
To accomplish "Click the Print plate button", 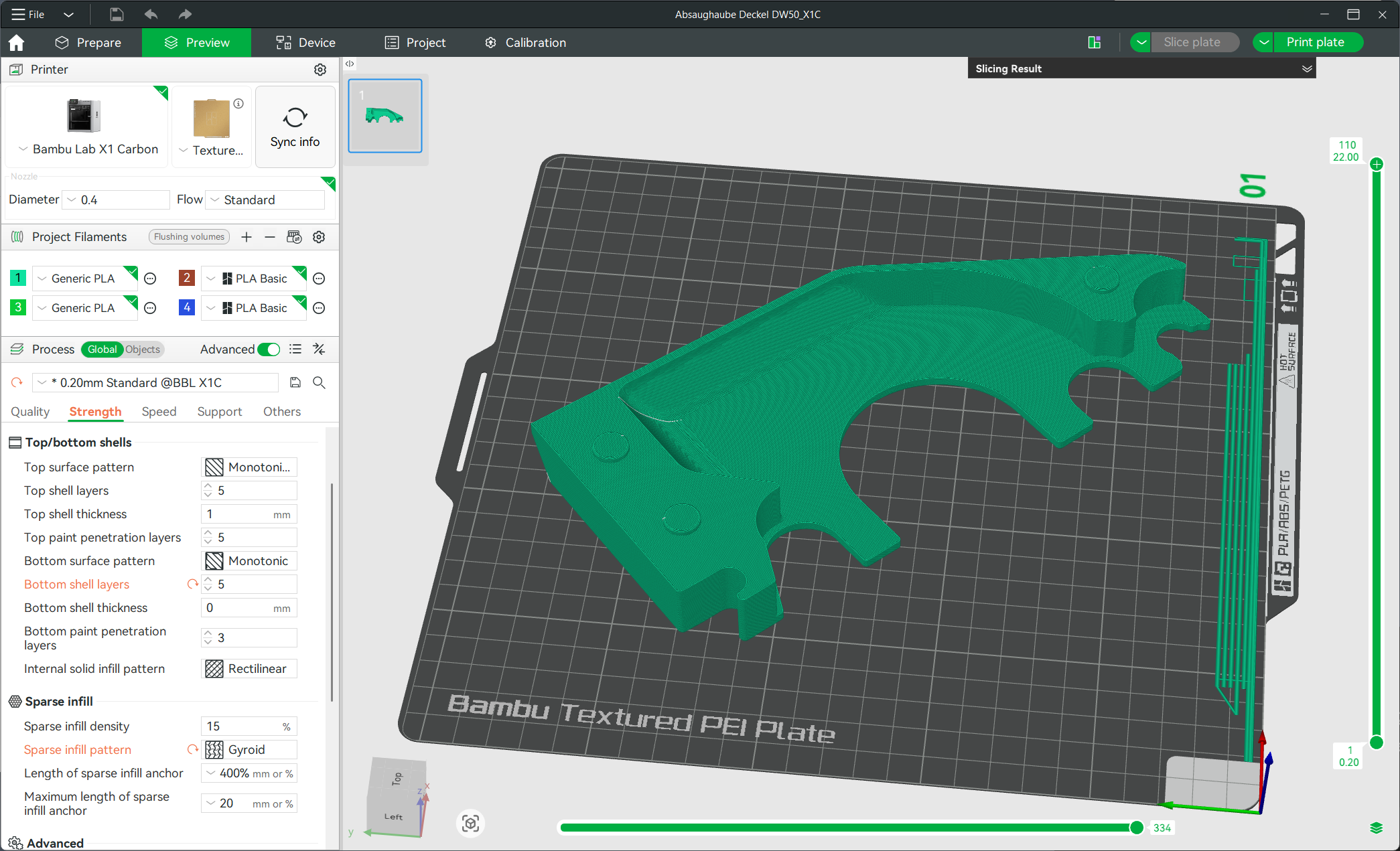I will (1315, 42).
